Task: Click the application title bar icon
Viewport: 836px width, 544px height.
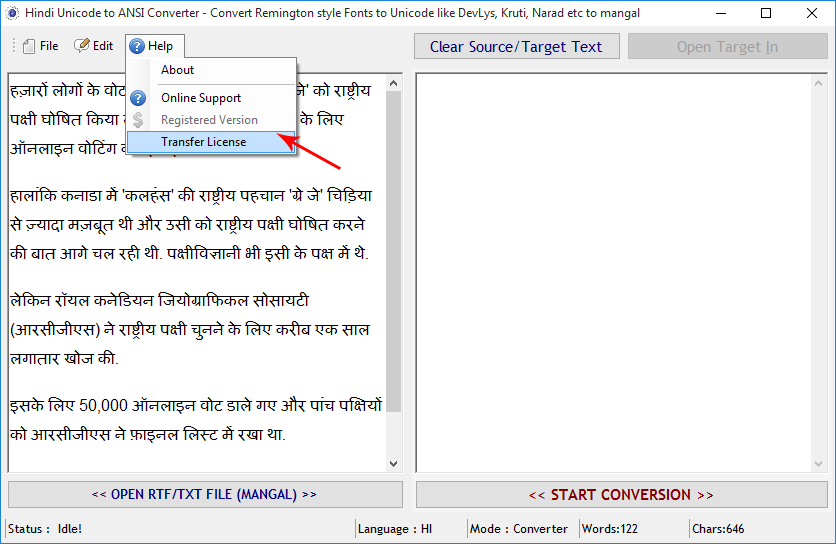Action: coord(12,13)
